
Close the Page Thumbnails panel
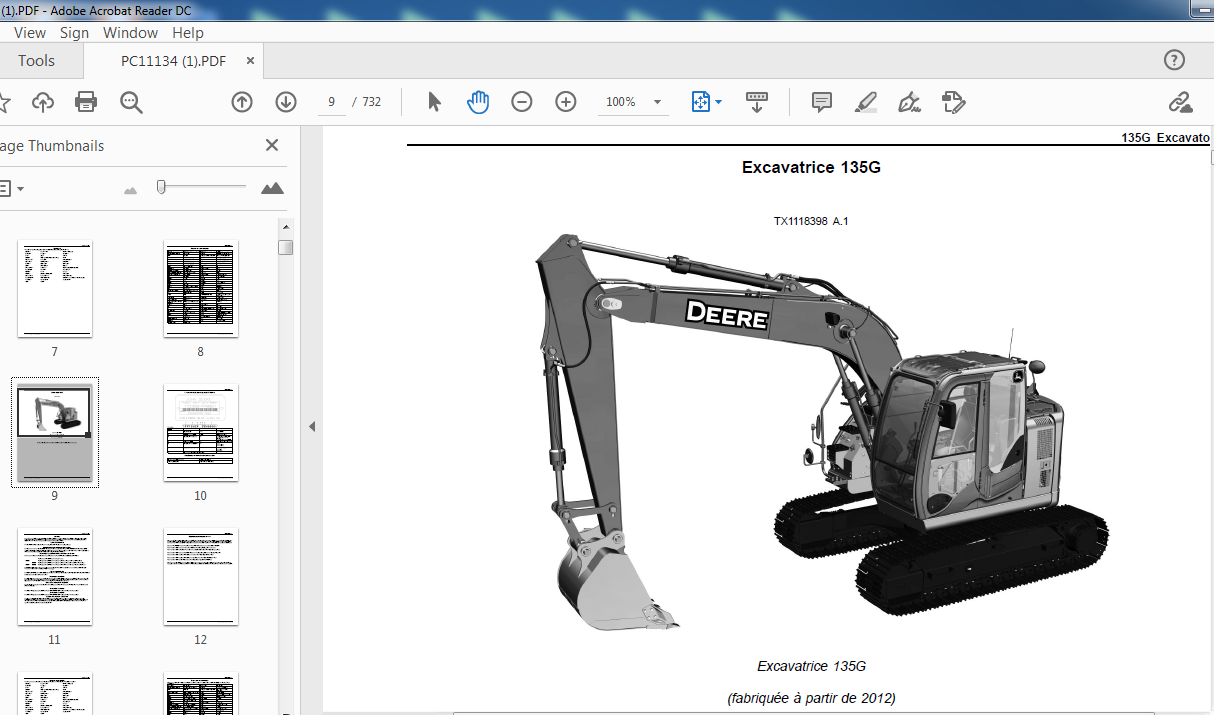[x=272, y=145]
